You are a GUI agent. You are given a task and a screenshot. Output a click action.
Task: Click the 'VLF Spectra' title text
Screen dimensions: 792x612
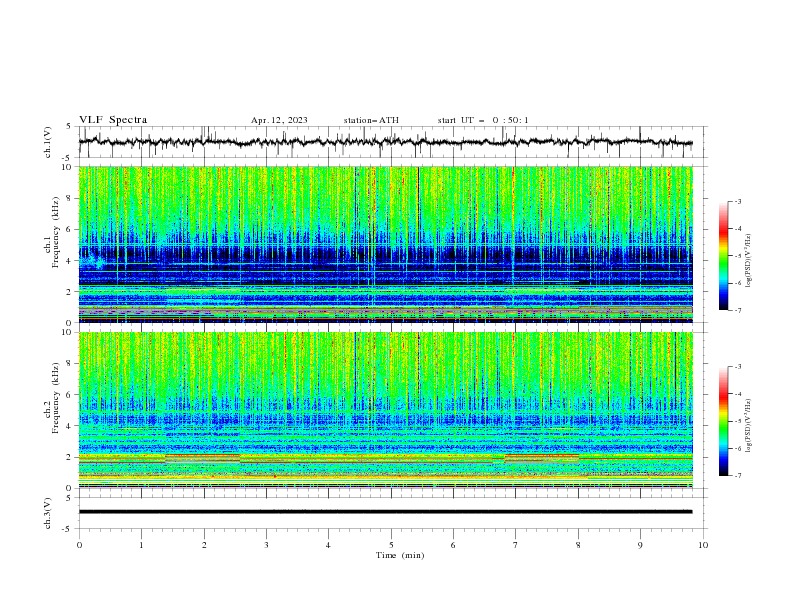tap(113, 120)
